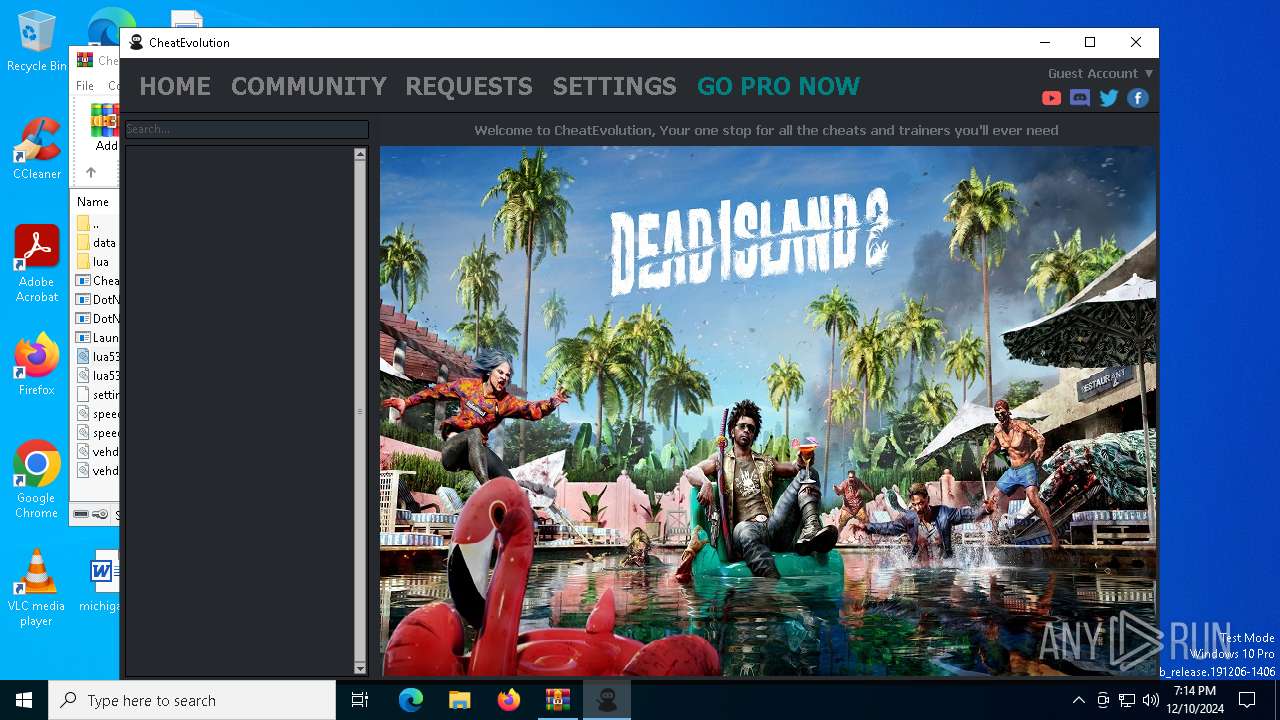Expand the Guest Account dropdown
1280x720 pixels.
pyautogui.click(x=1100, y=73)
